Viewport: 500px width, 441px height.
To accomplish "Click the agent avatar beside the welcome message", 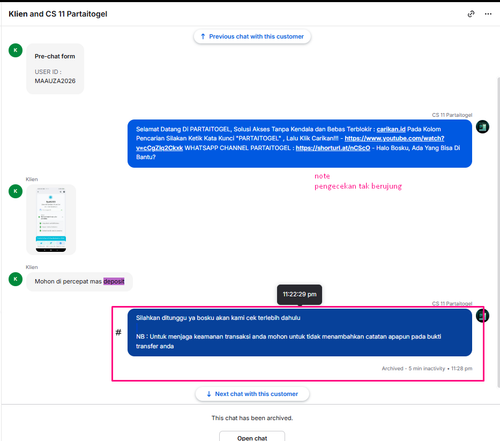I will pyautogui.click(x=482, y=127).
